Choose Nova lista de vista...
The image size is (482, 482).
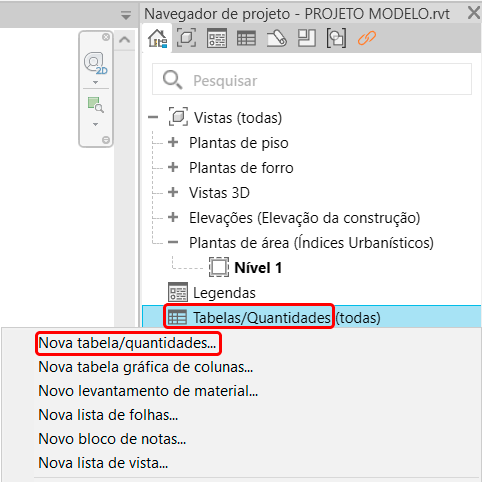[x=103, y=463]
